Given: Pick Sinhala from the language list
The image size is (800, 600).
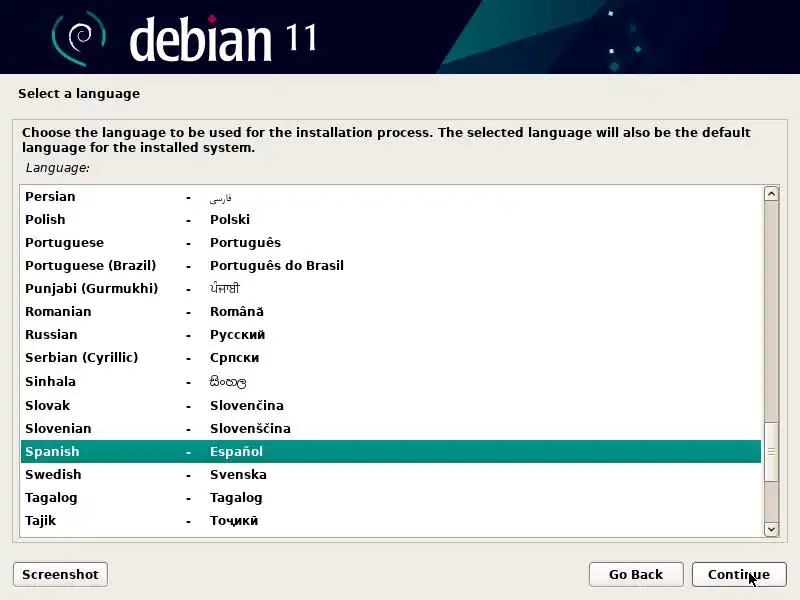Looking at the screenshot, I should (x=391, y=382).
